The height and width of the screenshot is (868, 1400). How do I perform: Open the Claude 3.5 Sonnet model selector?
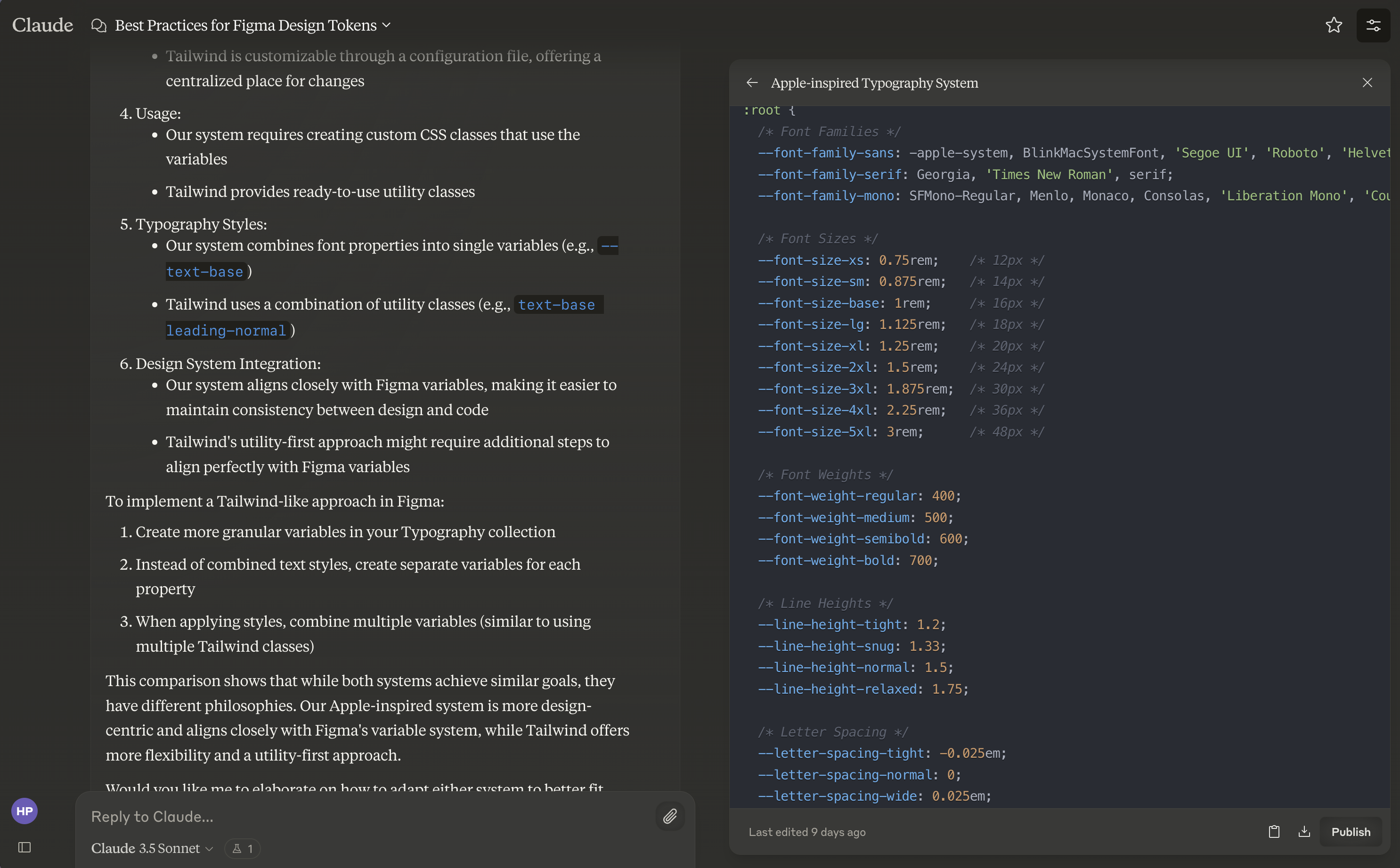tap(152, 849)
